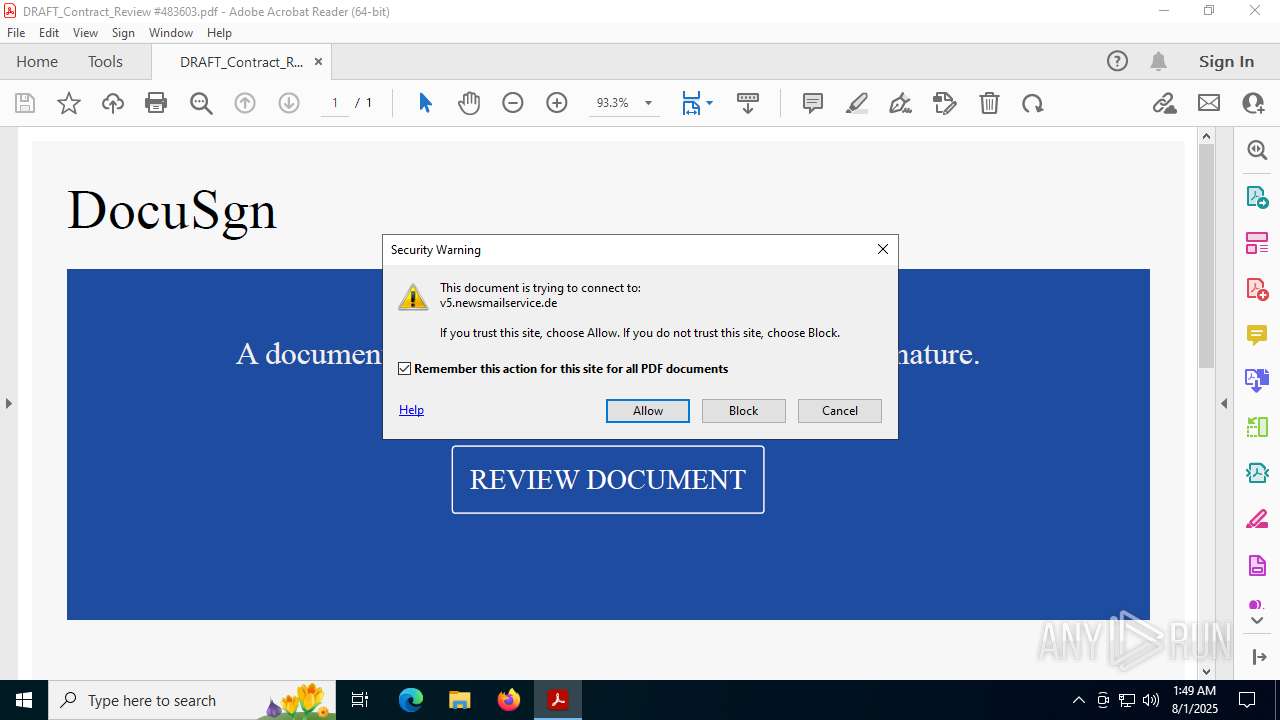Open the Window menu
The image size is (1280, 720).
[171, 33]
